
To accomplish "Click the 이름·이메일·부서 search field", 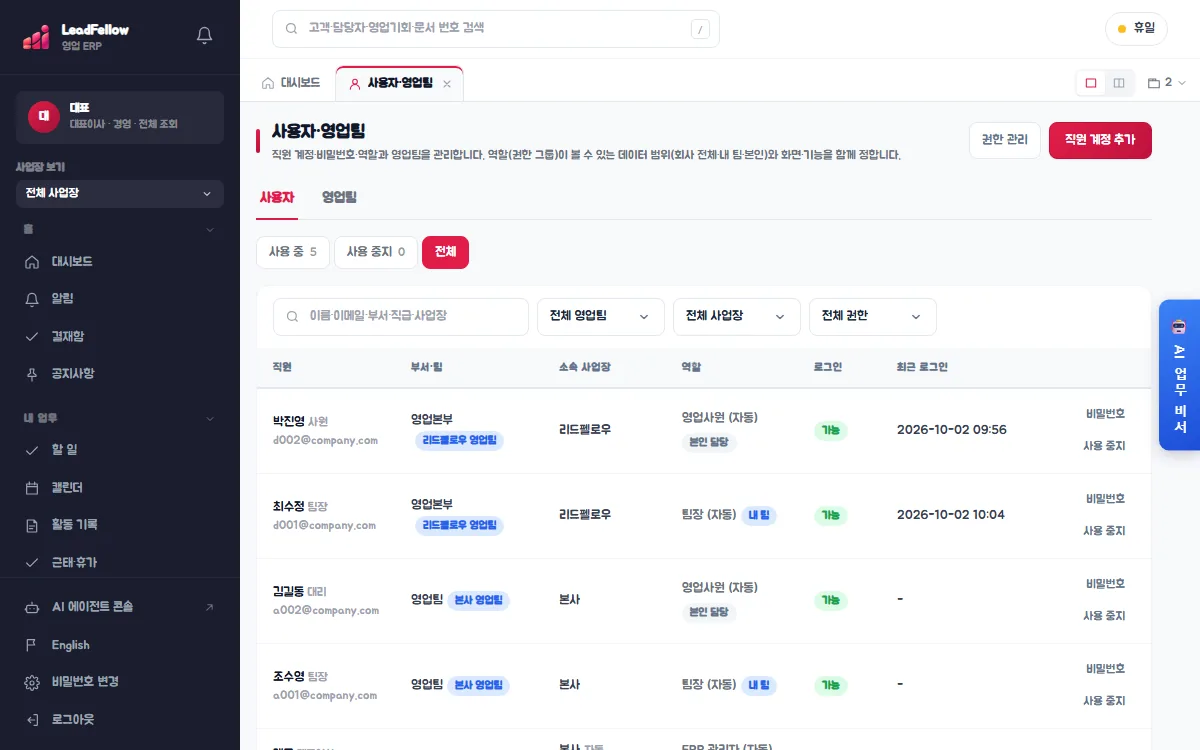I will [x=401, y=316].
